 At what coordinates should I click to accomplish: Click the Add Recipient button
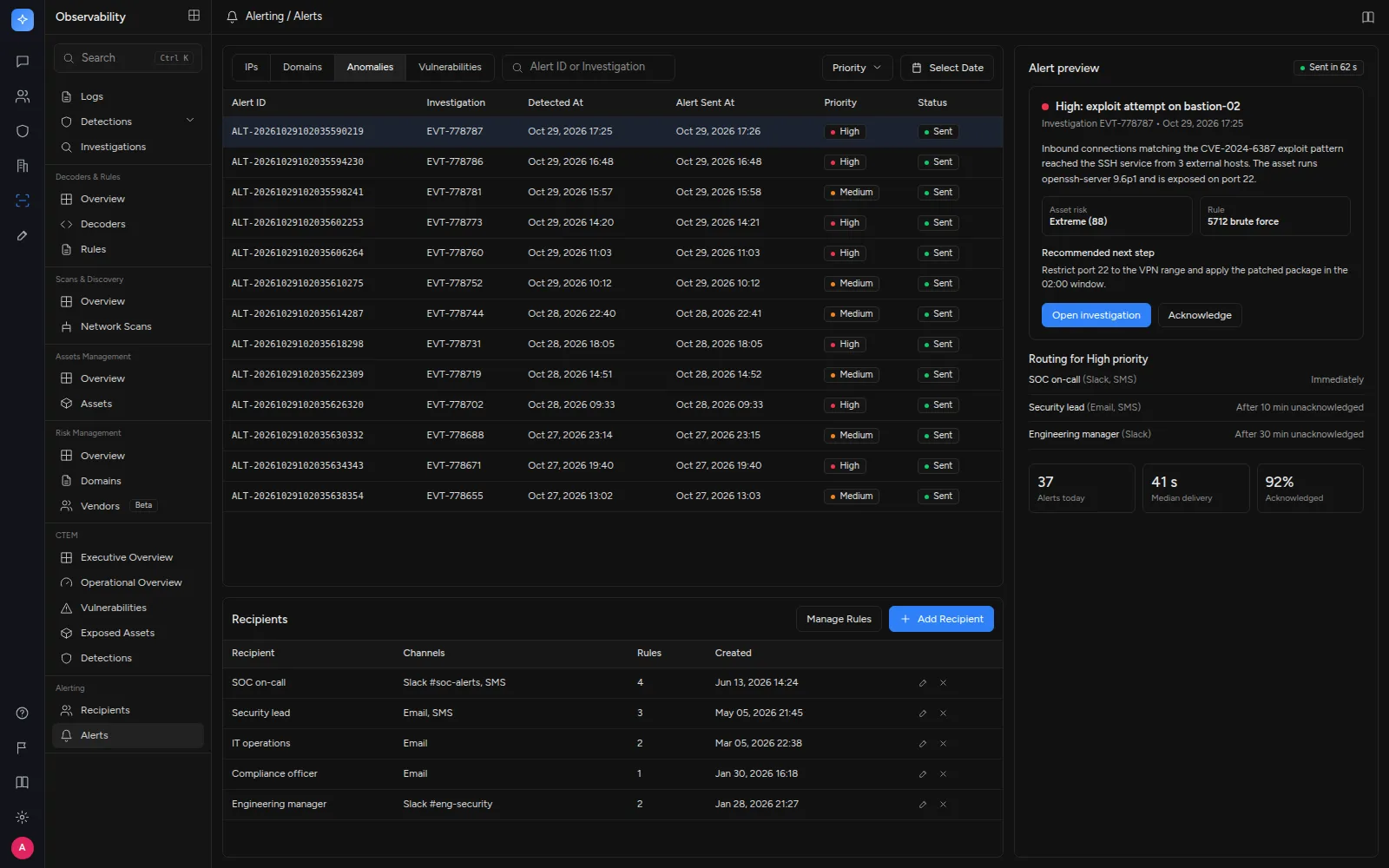[941, 619]
